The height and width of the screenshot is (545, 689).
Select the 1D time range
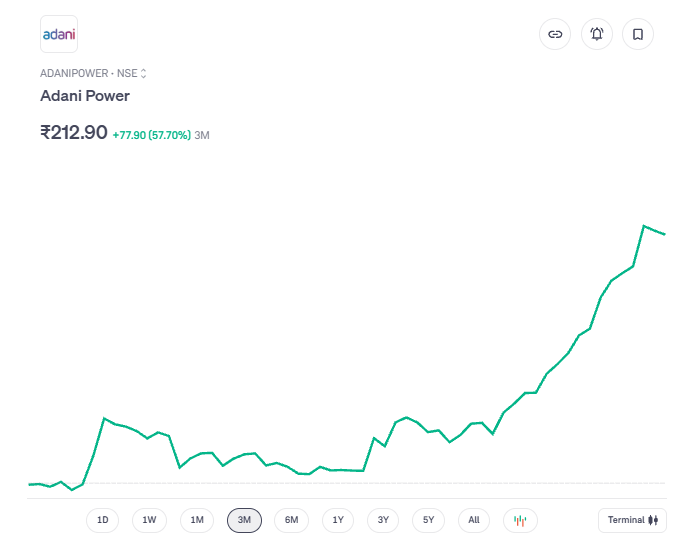[102, 520]
